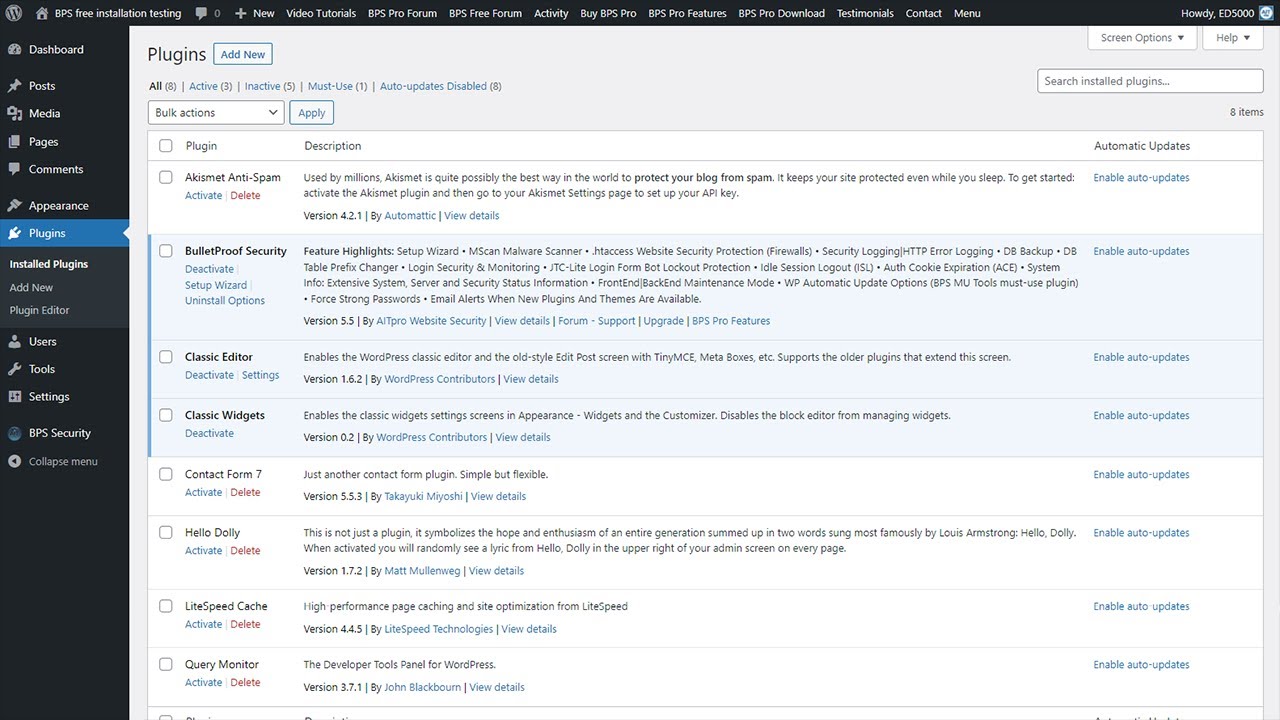Check the BulletProof Security checkbox
The width and height of the screenshot is (1280, 720).
tap(166, 251)
